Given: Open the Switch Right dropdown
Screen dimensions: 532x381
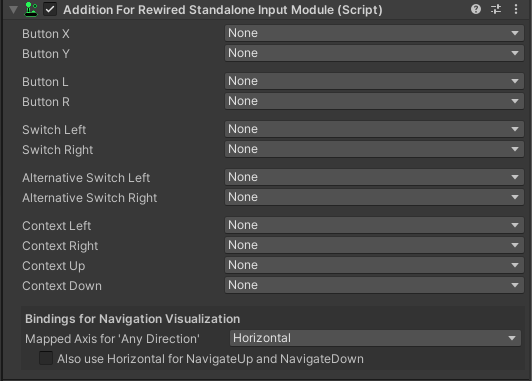Looking at the screenshot, I should (374, 149).
